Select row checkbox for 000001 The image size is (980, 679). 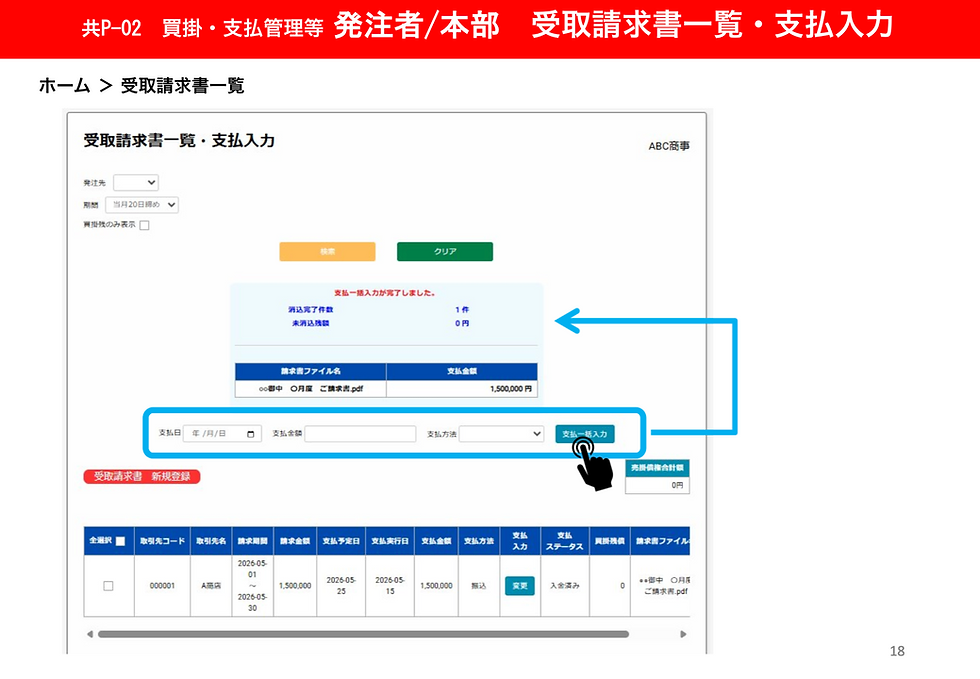[108, 586]
